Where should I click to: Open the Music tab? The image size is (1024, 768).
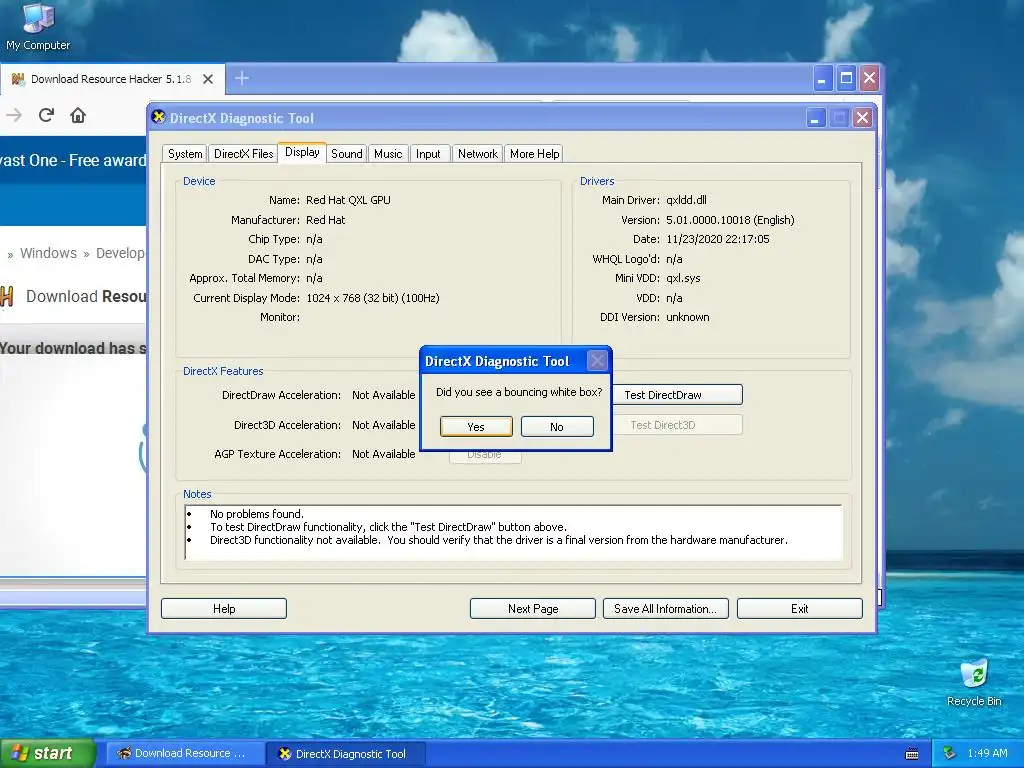pyautogui.click(x=388, y=154)
